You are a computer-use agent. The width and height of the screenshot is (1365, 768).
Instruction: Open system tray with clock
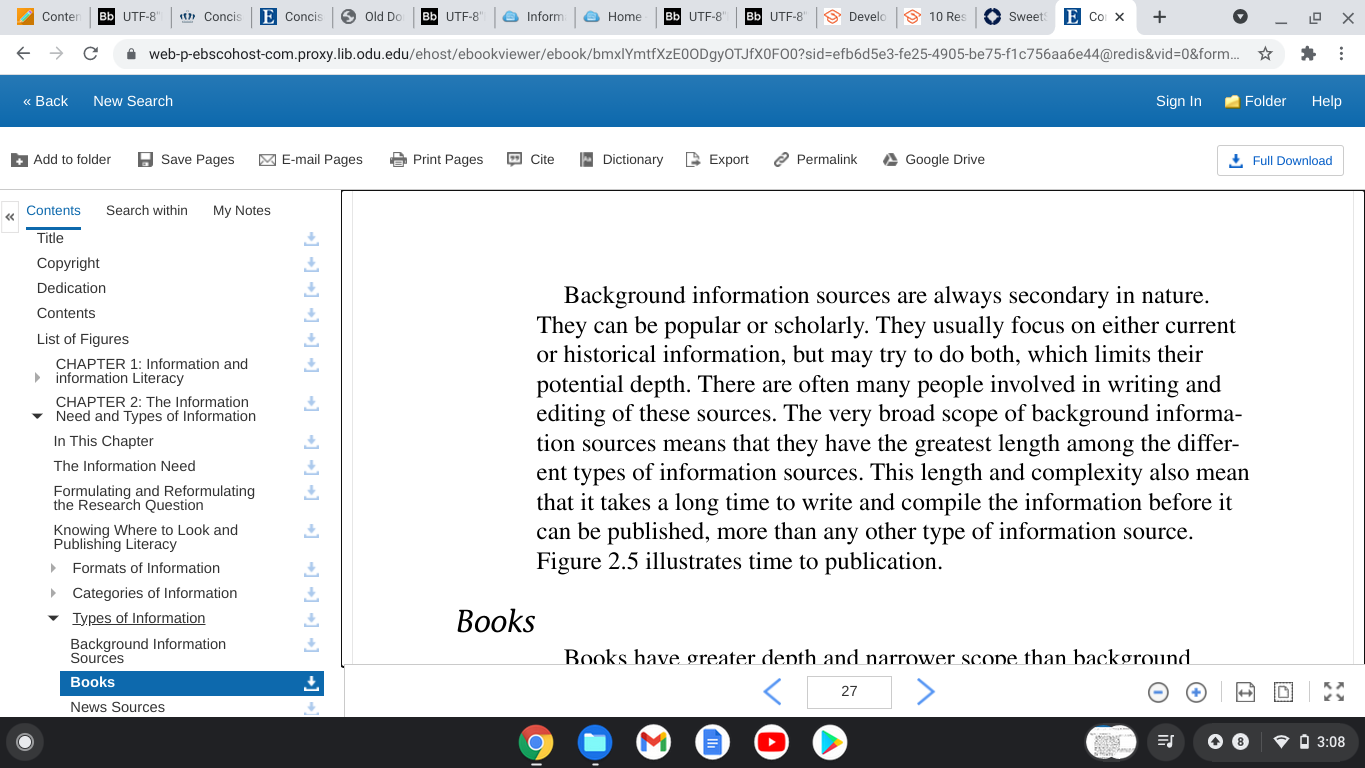coord(1275,742)
